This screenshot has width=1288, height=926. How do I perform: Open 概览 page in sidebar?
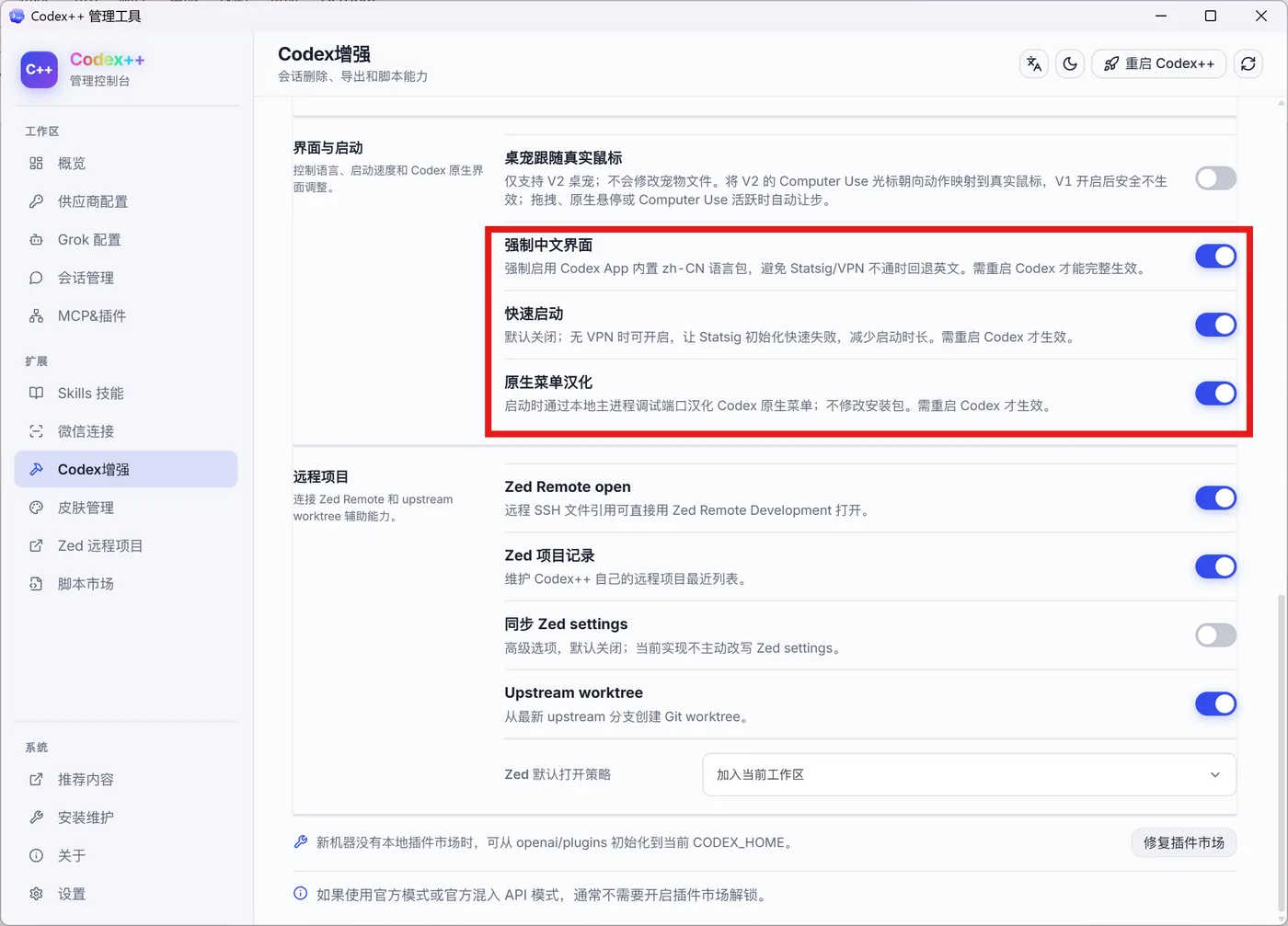point(126,163)
